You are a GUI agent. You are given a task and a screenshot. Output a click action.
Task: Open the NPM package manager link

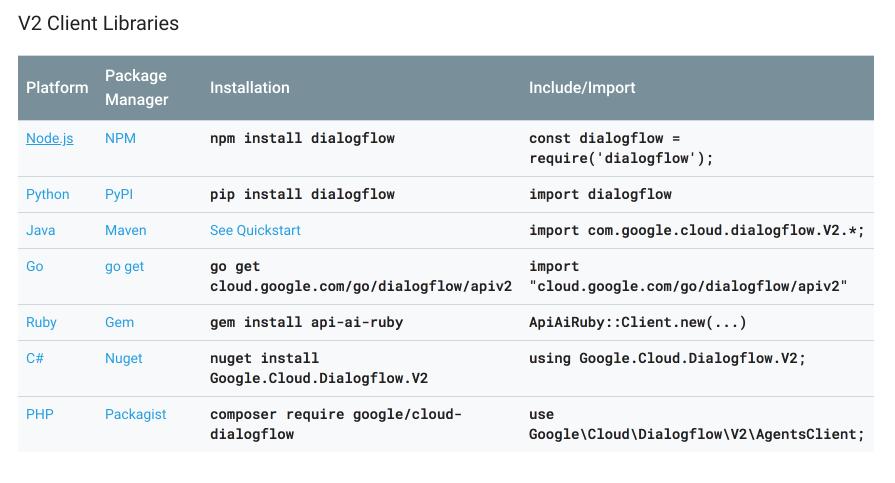[120, 138]
